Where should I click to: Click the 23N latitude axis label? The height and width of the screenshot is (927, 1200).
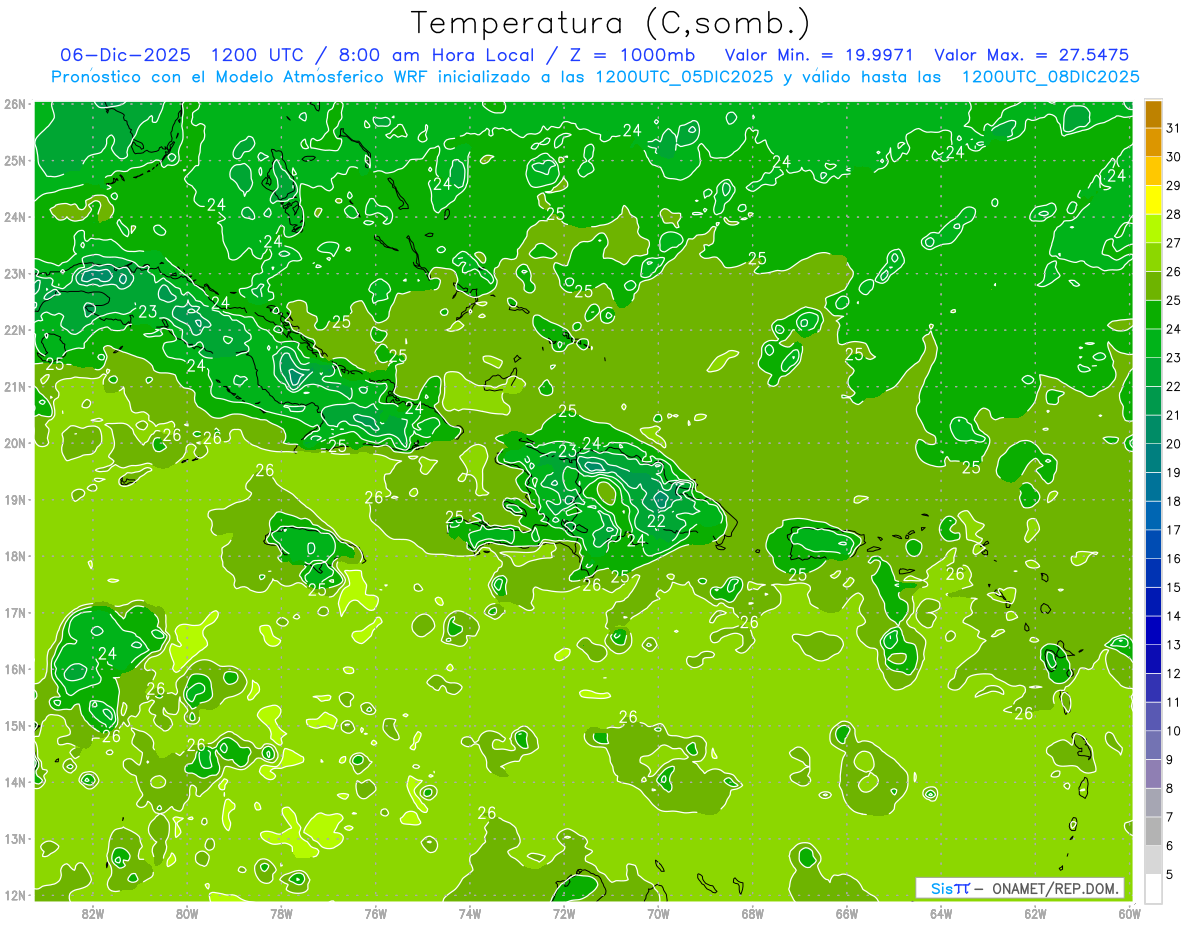(x=15, y=273)
